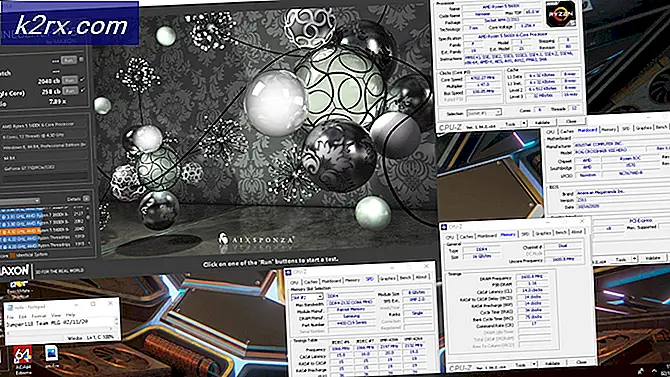Click the MAXON logo in Cinebench
The image size is (670, 377).
point(15,270)
